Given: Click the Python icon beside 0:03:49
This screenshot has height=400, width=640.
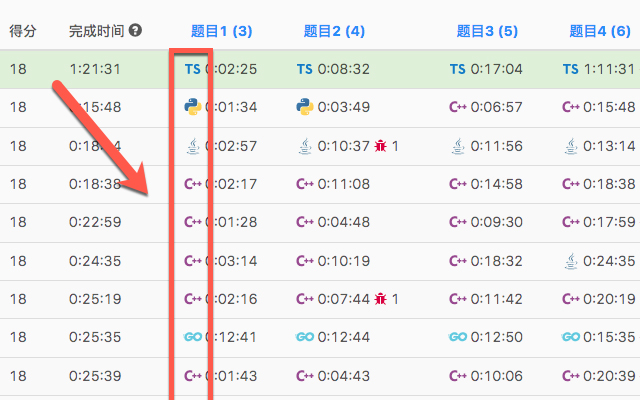Looking at the screenshot, I should click(305, 107).
